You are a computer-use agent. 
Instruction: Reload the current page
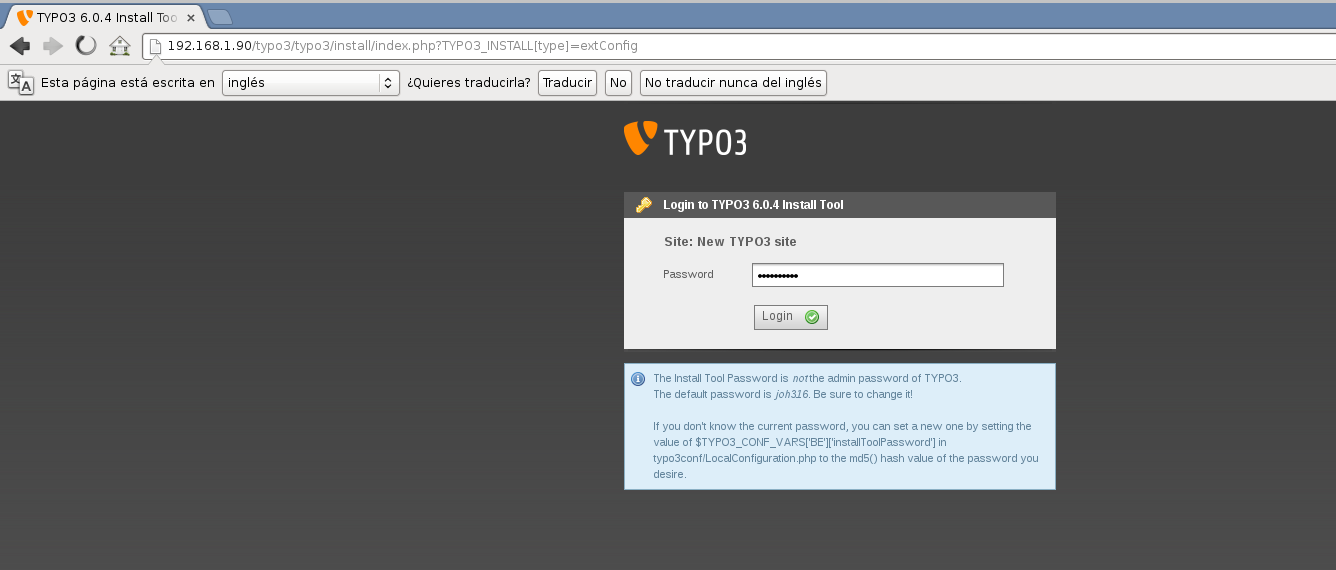86,46
